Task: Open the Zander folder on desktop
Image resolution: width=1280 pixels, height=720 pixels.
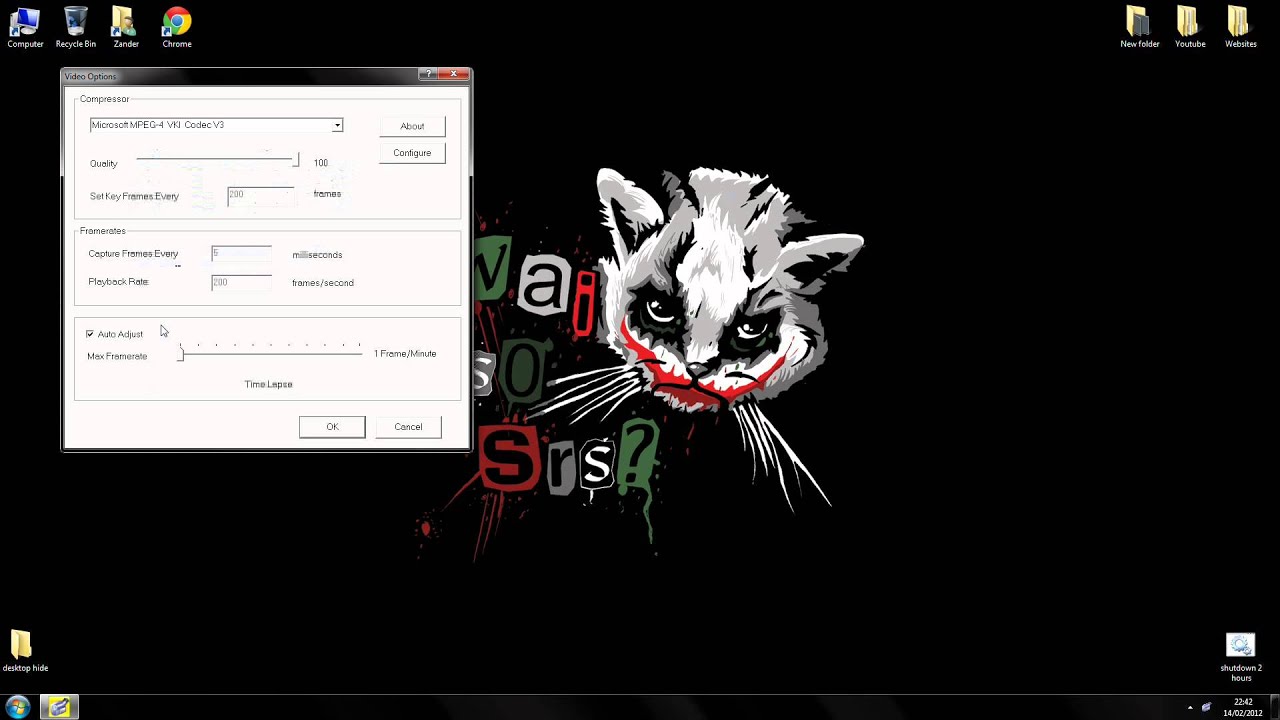Action: coord(126,28)
